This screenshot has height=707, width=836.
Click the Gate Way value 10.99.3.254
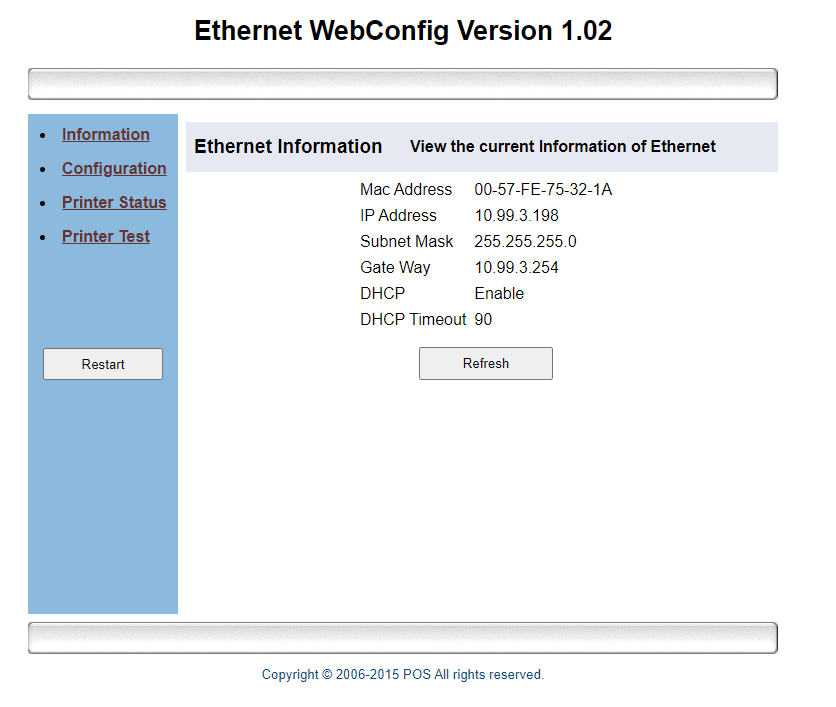click(x=516, y=268)
